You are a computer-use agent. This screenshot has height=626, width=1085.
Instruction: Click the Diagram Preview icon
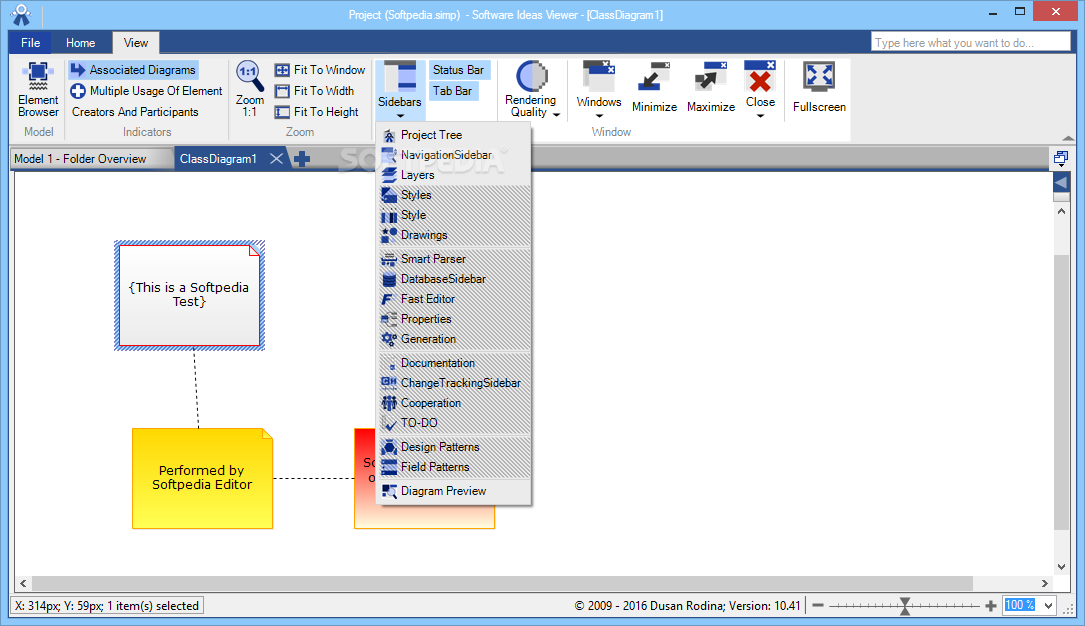tap(389, 491)
